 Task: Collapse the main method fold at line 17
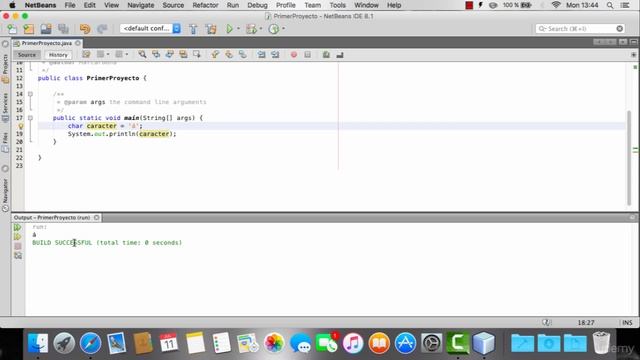(x=30, y=118)
